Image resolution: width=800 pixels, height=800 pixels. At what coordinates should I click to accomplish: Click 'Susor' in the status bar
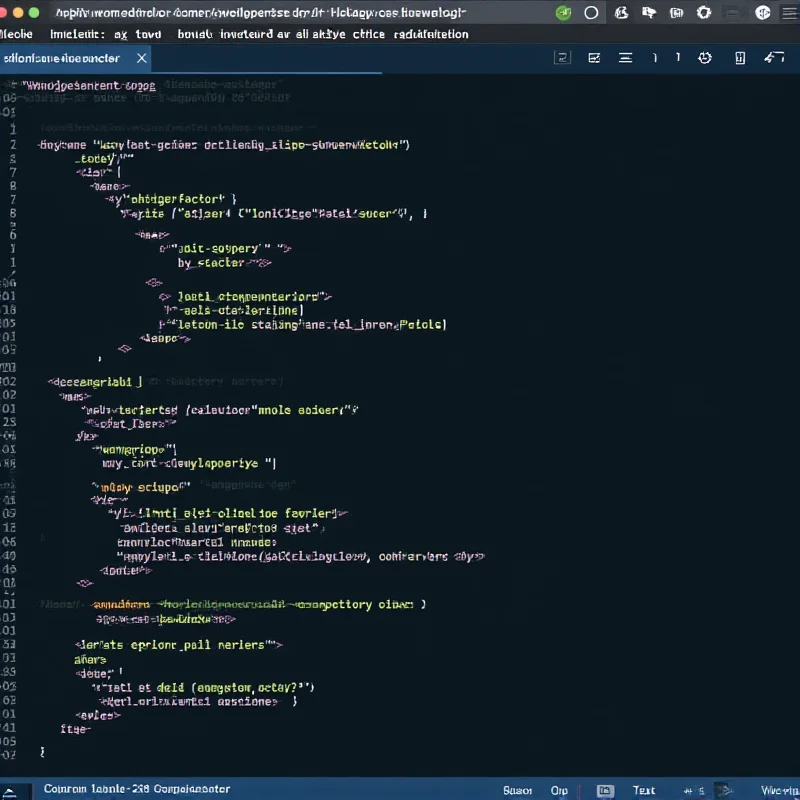point(517,790)
